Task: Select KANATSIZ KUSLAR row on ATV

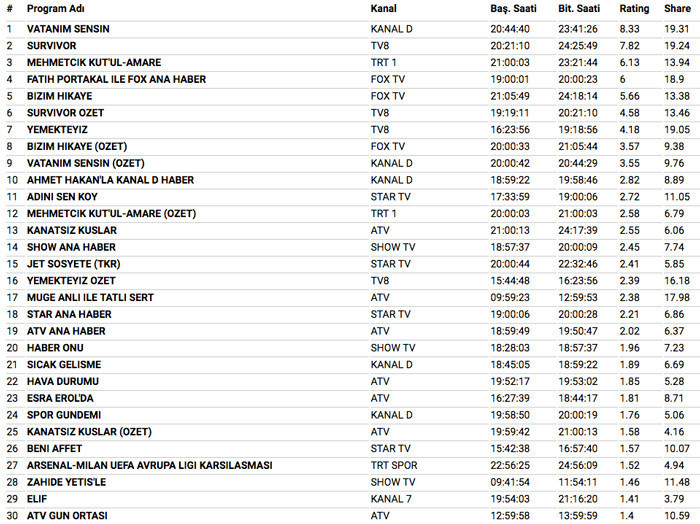Action: pos(72,230)
